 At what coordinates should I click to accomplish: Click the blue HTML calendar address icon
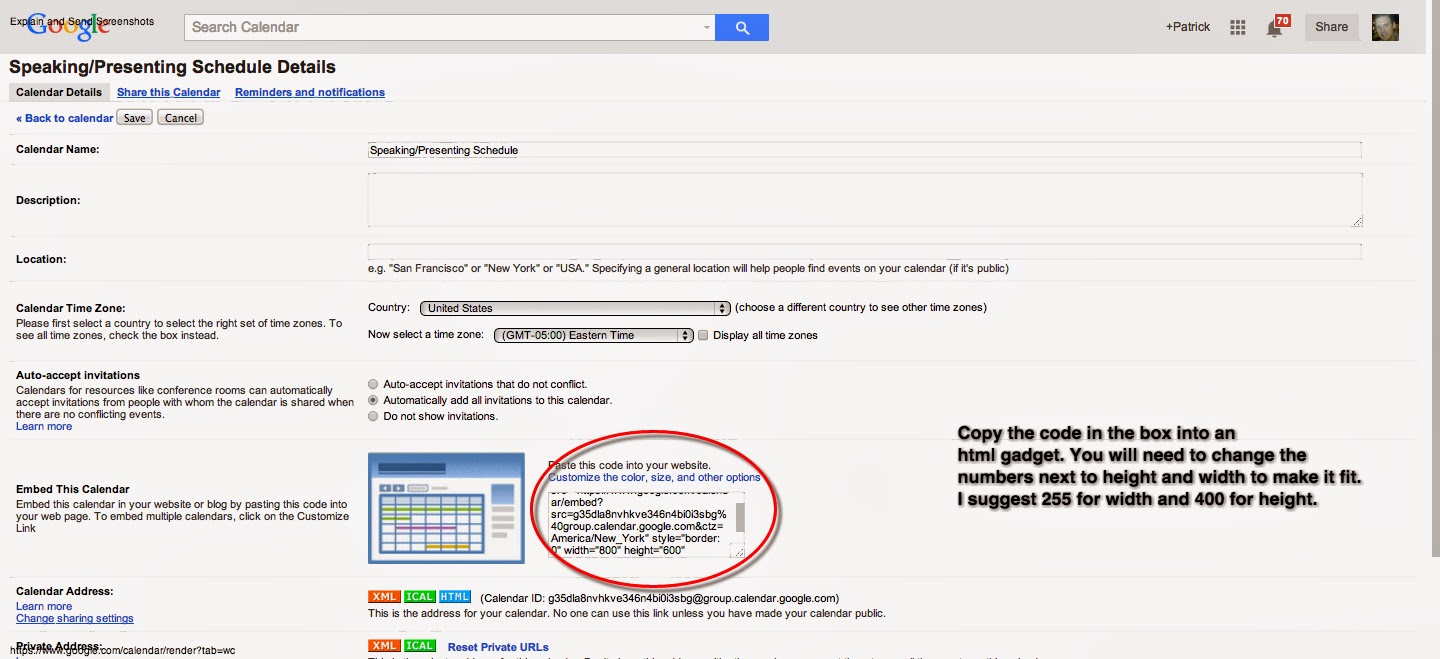point(454,598)
